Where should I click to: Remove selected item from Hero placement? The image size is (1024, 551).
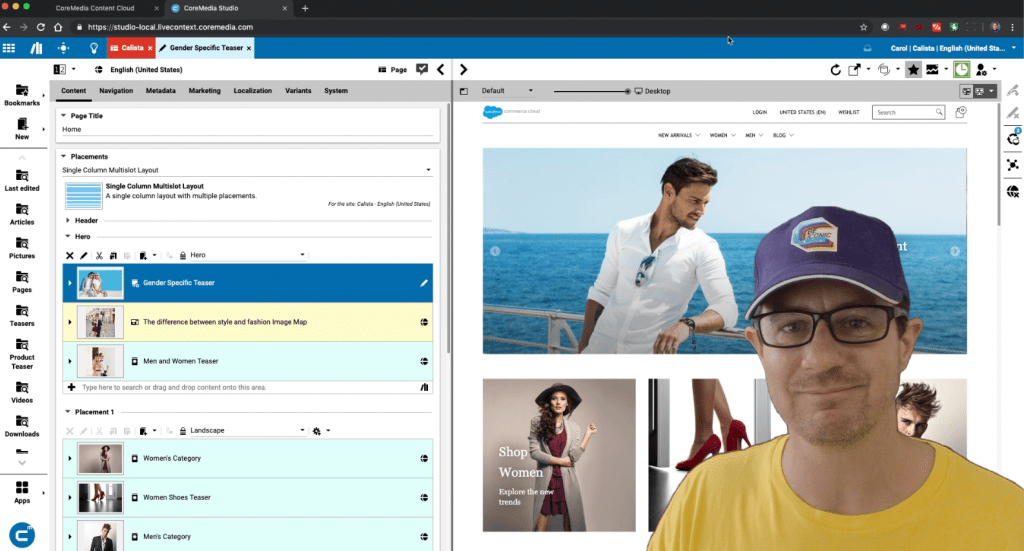tap(70, 255)
